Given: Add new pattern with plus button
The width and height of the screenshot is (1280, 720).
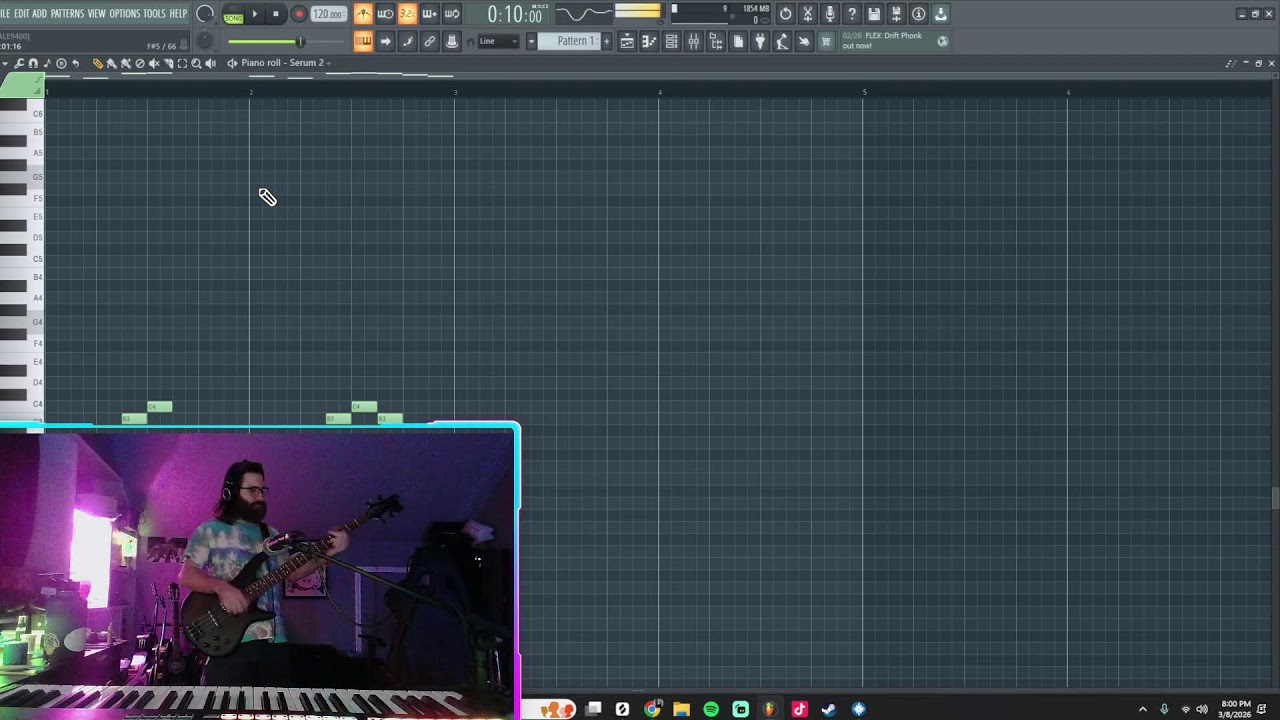Looking at the screenshot, I should [606, 41].
